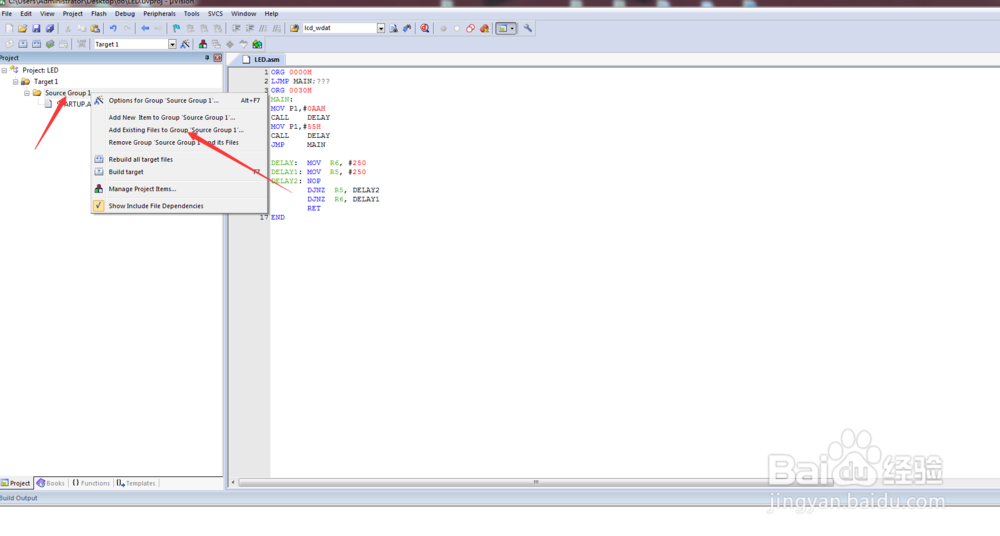
Task: Open the Target 1 dropdown arrow
Action: click(x=172, y=44)
